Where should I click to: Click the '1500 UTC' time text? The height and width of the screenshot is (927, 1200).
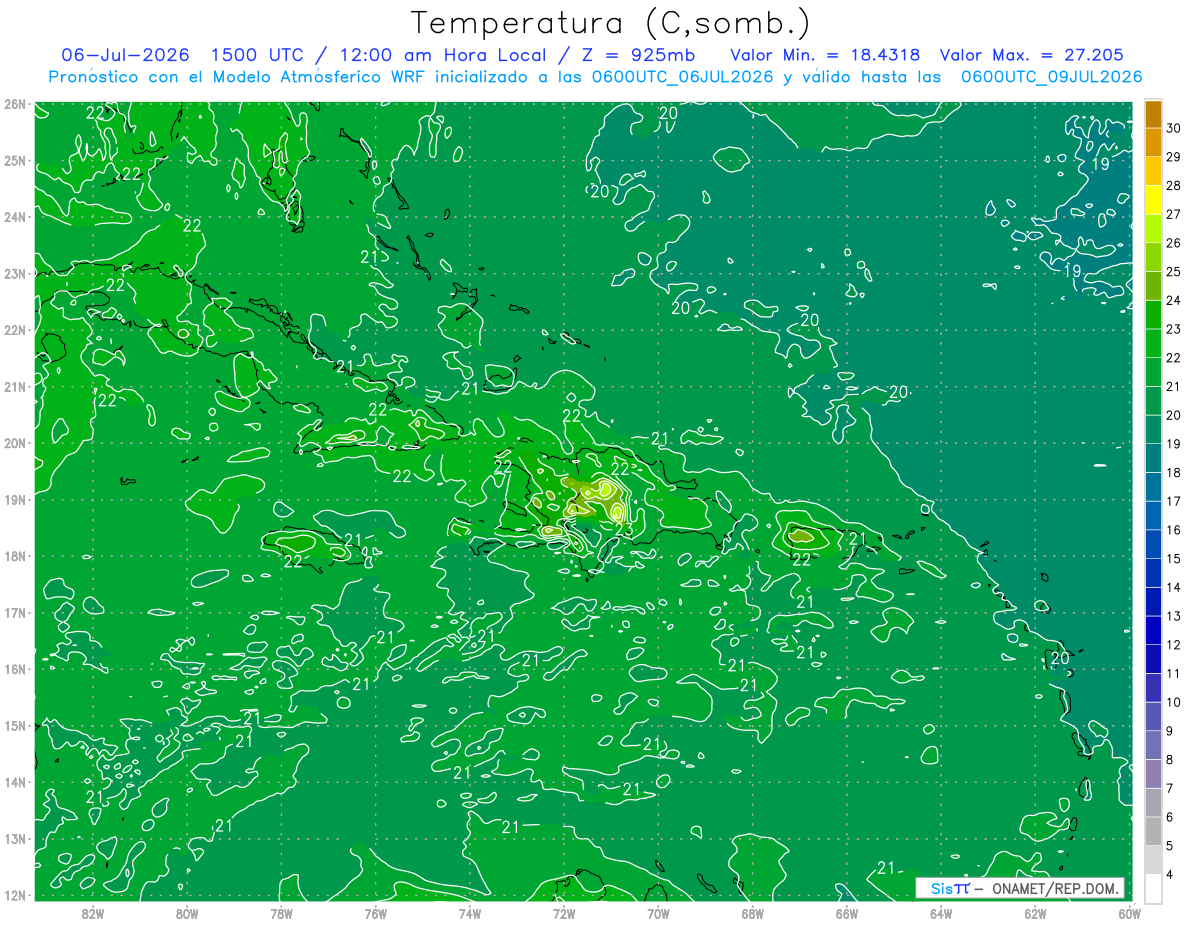pyautogui.click(x=261, y=55)
